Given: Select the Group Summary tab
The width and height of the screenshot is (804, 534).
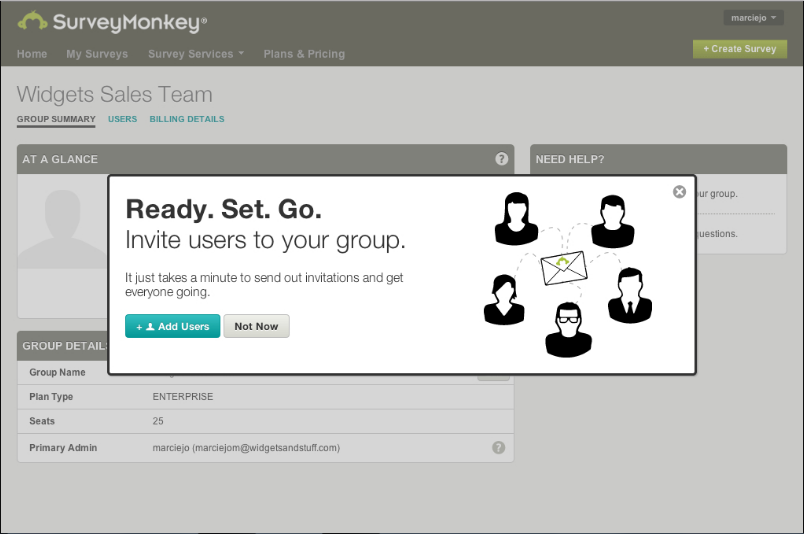Looking at the screenshot, I should pos(56,119).
